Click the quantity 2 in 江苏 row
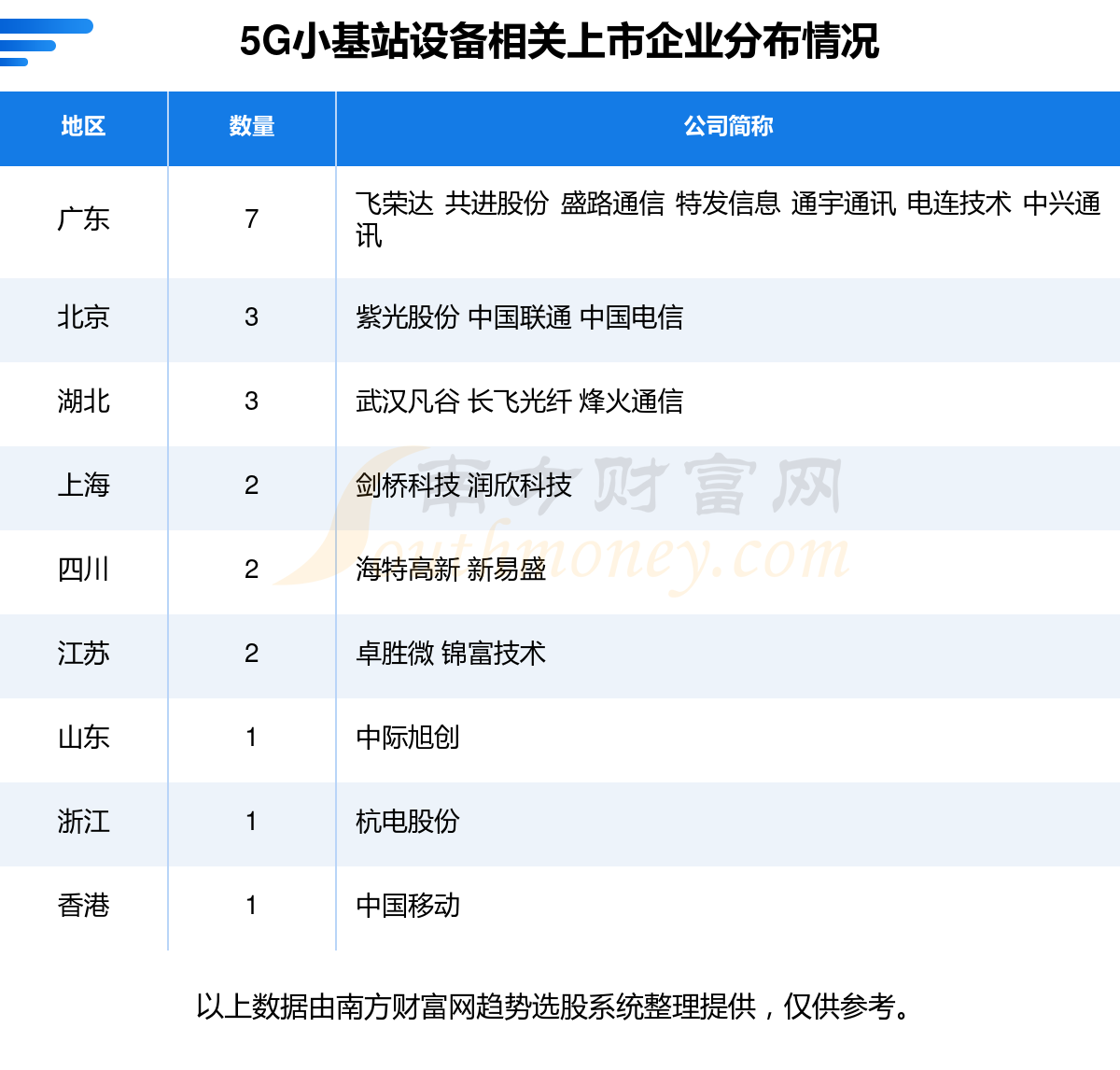This screenshot has height=1070, width=1120. [x=251, y=654]
